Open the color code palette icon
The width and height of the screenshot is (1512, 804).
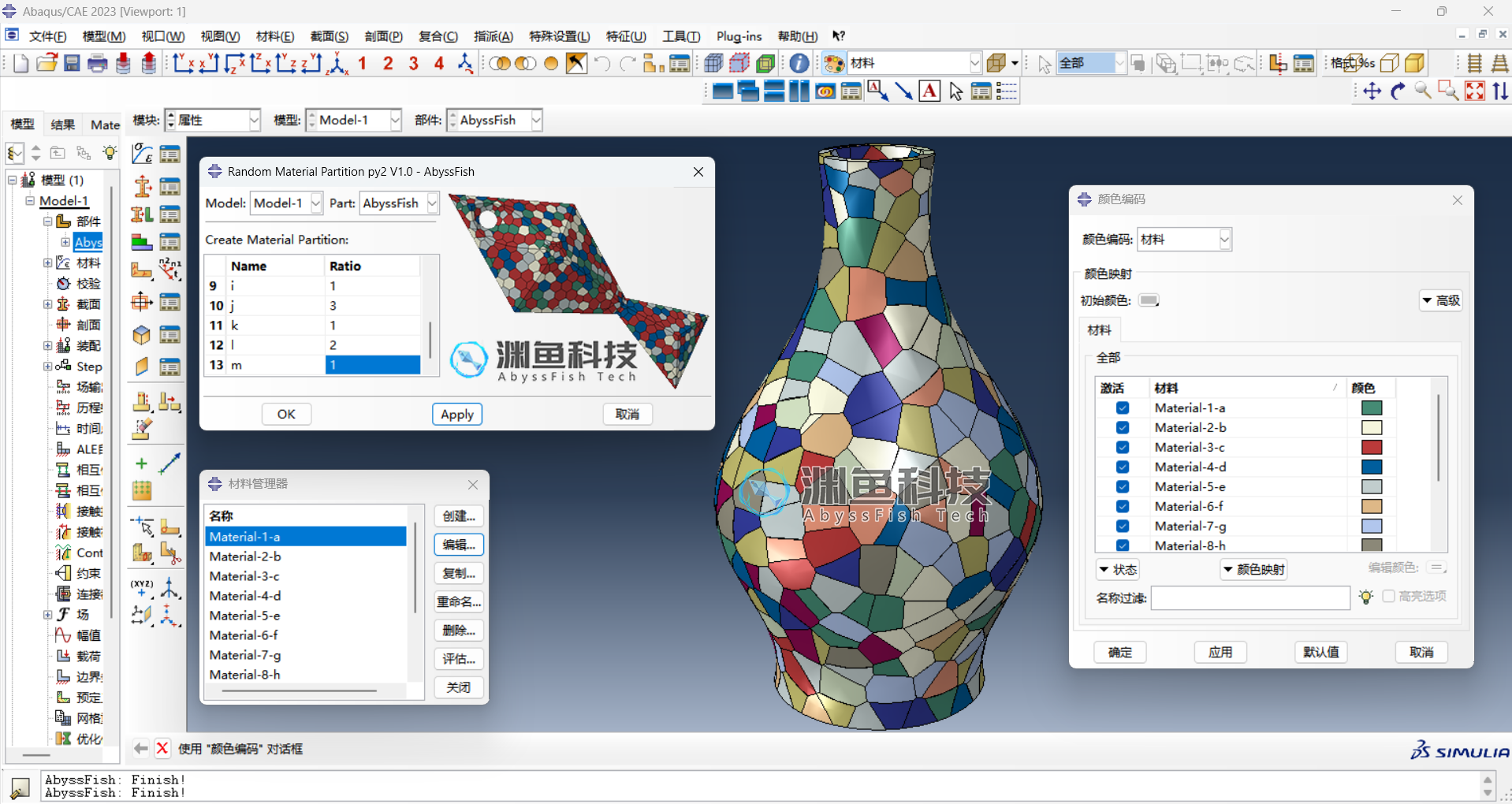point(834,63)
